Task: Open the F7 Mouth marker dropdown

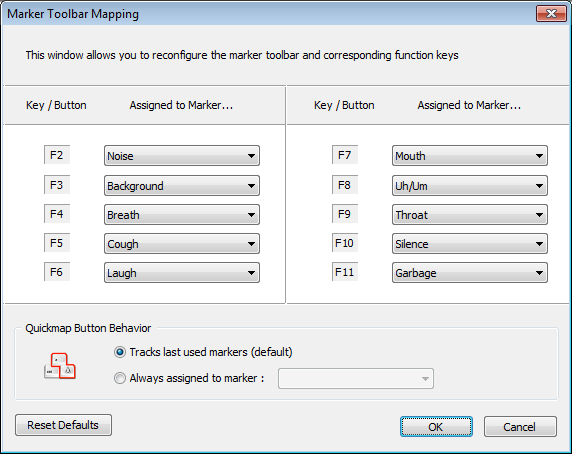Action: pos(470,156)
